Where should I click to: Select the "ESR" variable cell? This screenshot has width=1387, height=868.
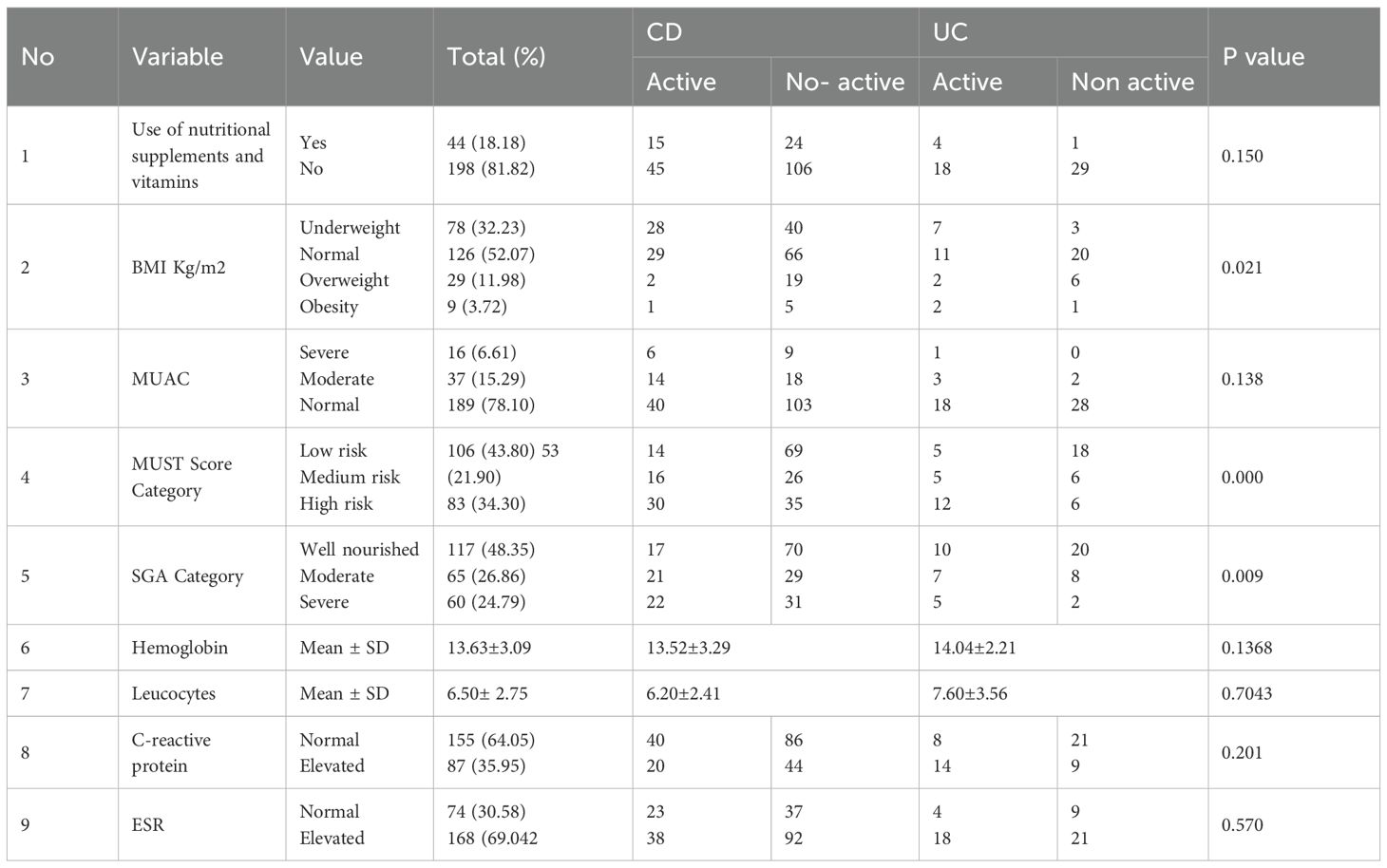click(x=148, y=825)
